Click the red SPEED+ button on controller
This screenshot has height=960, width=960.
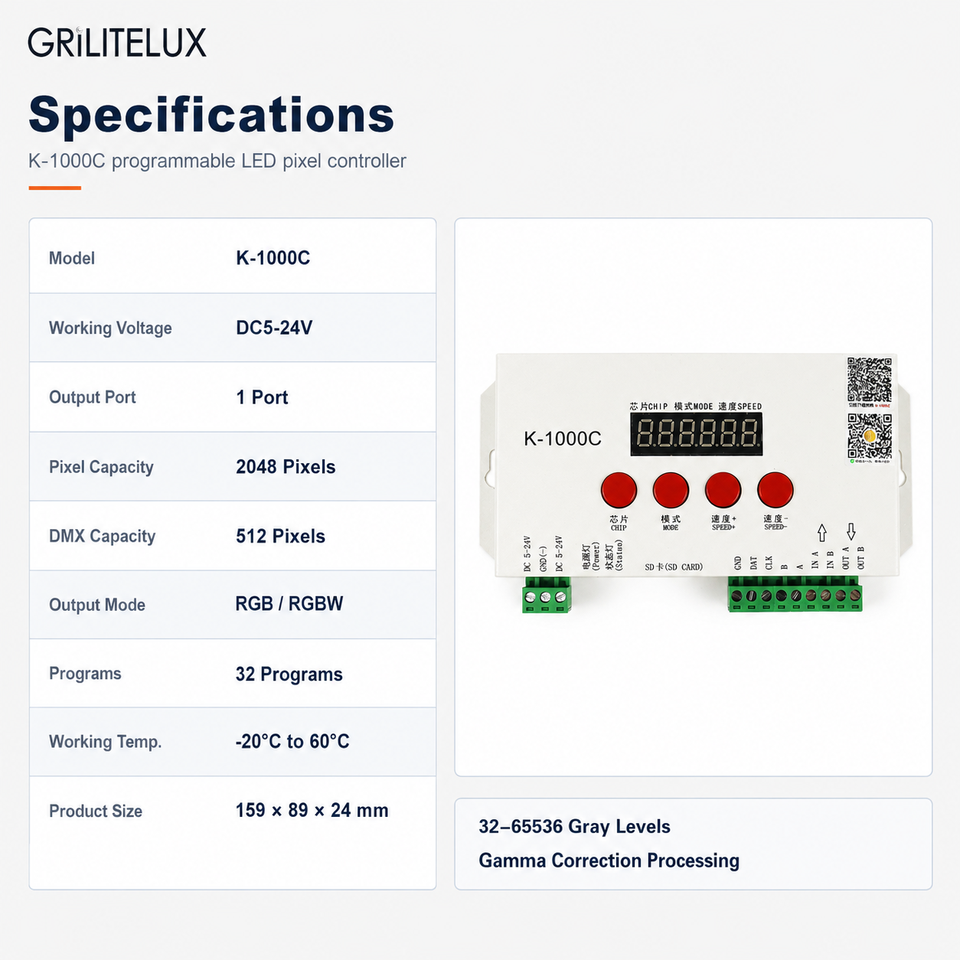point(722,490)
